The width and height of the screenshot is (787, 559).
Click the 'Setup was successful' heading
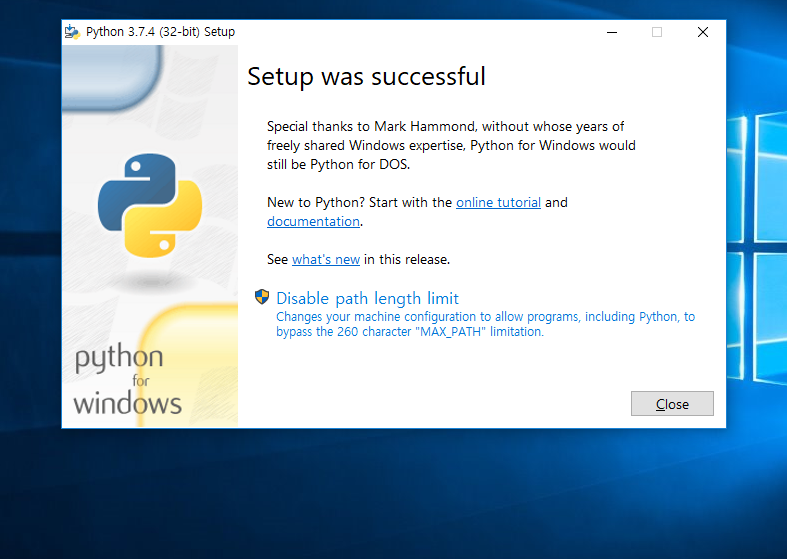pos(366,77)
